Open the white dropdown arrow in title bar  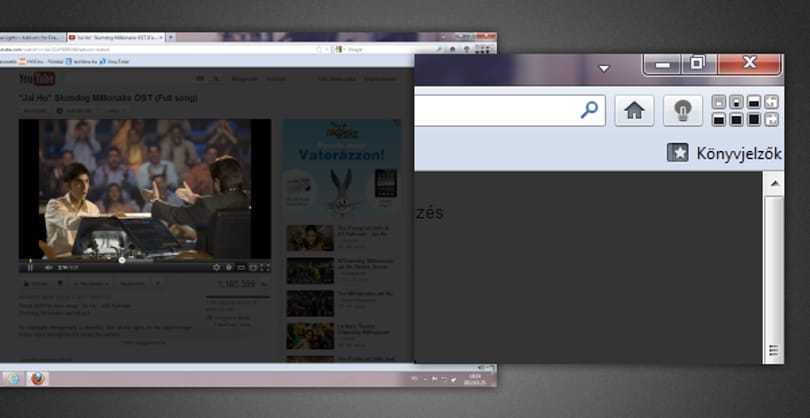click(604, 68)
